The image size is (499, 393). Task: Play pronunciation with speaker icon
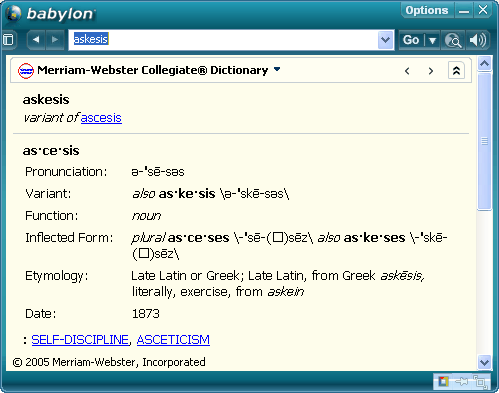point(478,40)
